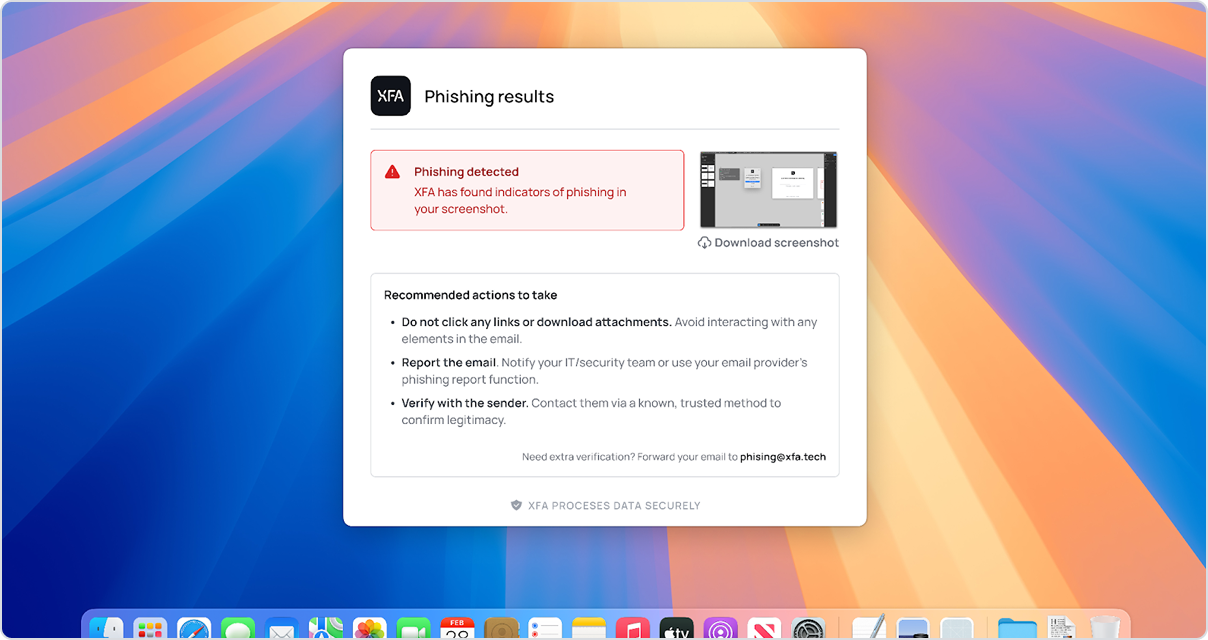This screenshot has height=640, width=1208.
Task: Click 'Need extra verification?' text
Action: click(578, 457)
